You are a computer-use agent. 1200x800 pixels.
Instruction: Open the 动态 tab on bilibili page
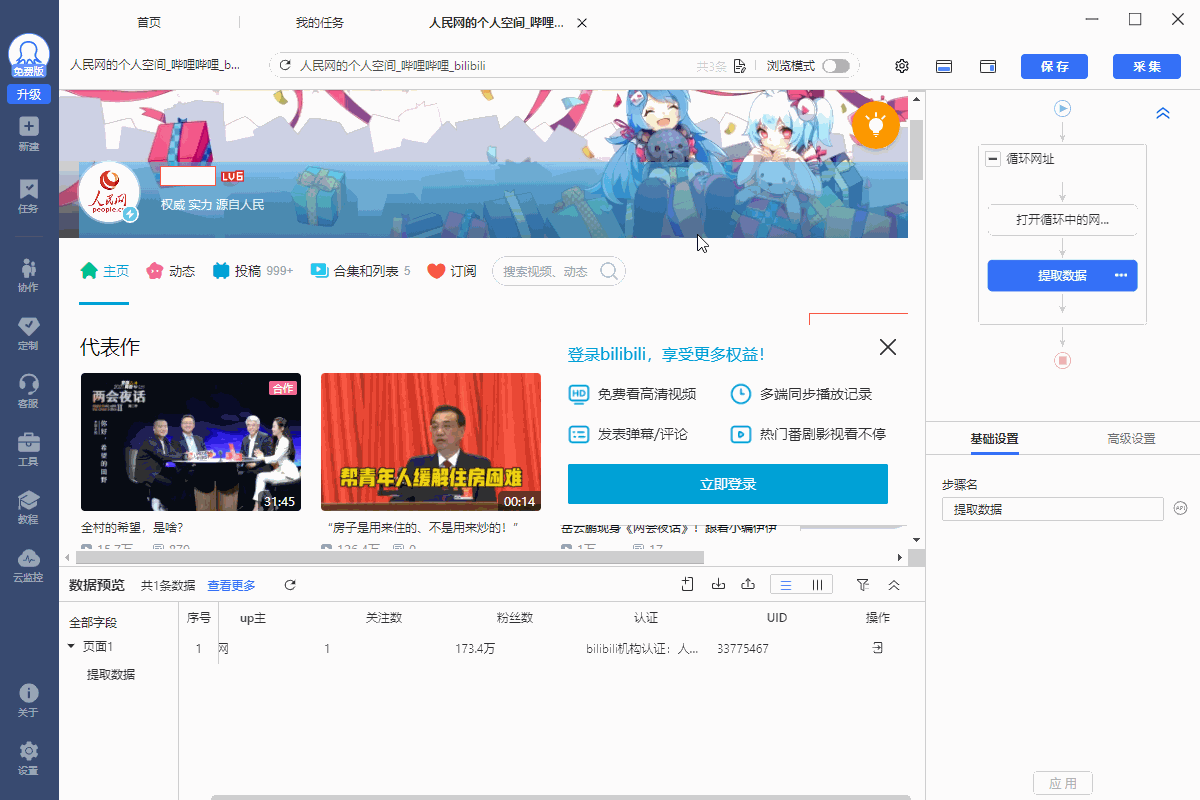click(x=170, y=271)
